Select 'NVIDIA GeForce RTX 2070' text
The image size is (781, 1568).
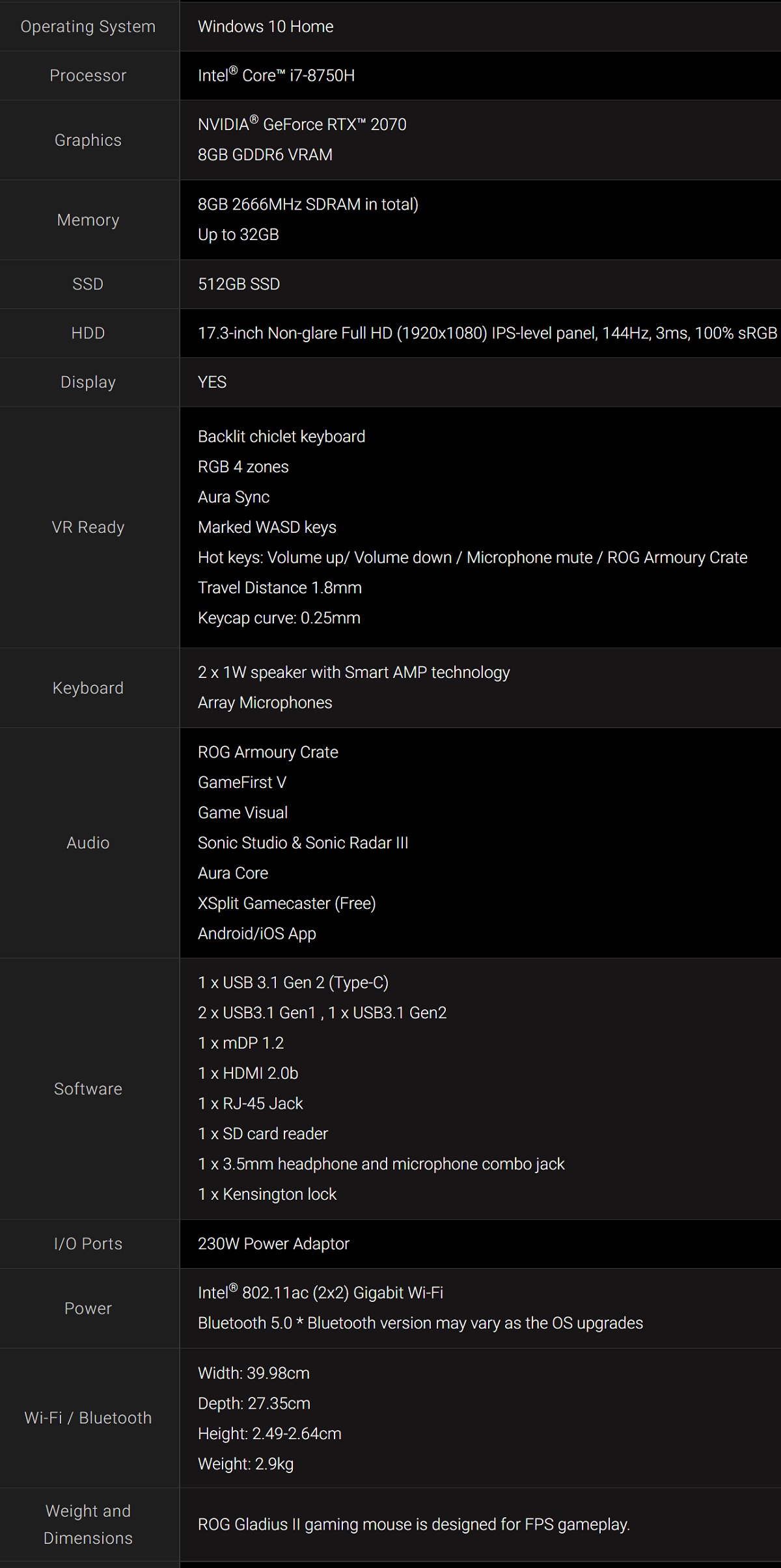(x=302, y=124)
